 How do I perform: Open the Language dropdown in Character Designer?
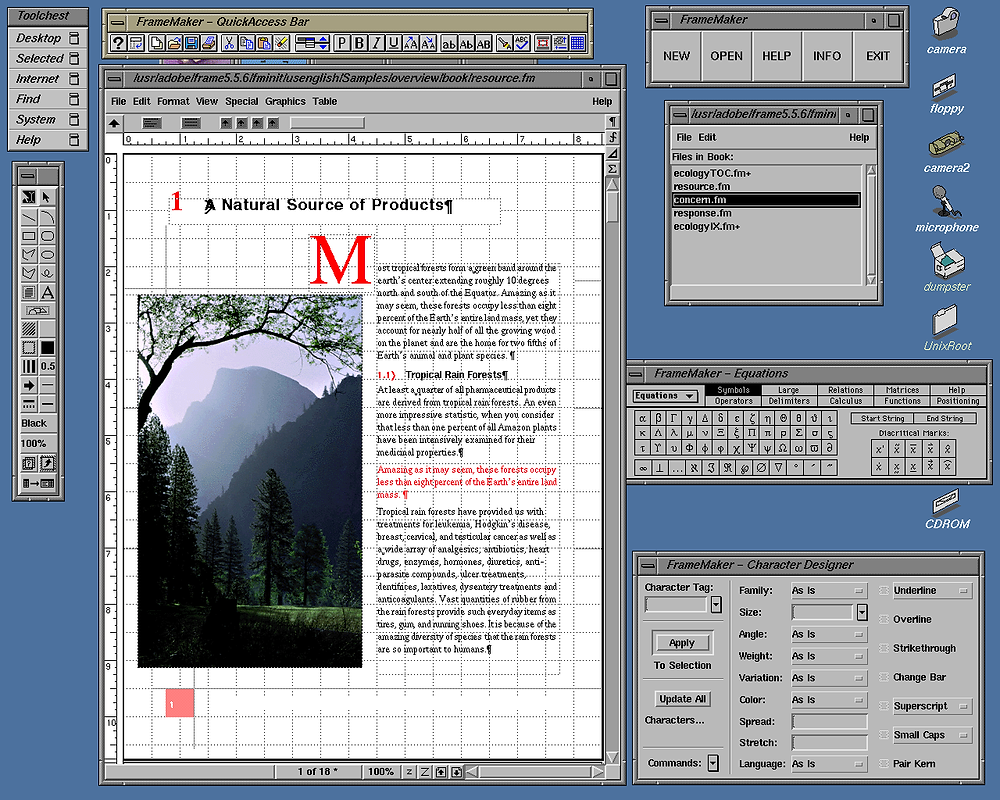point(828,764)
